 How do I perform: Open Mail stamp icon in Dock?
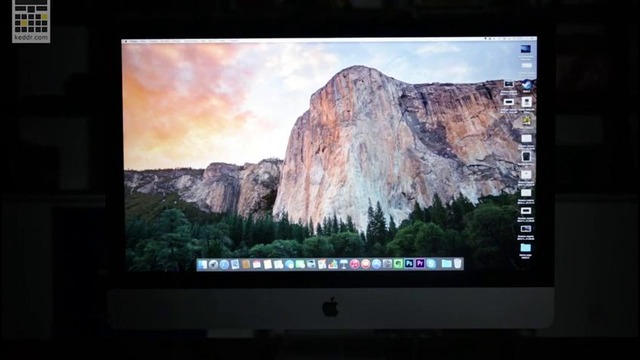pyautogui.click(x=235, y=264)
